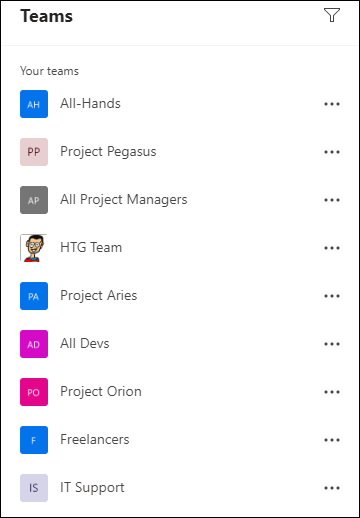The height and width of the screenshot is (518, 360).
Task: Click the All Project Managers AP avatar
Action: pyautogui.click(x=34, y=200)
